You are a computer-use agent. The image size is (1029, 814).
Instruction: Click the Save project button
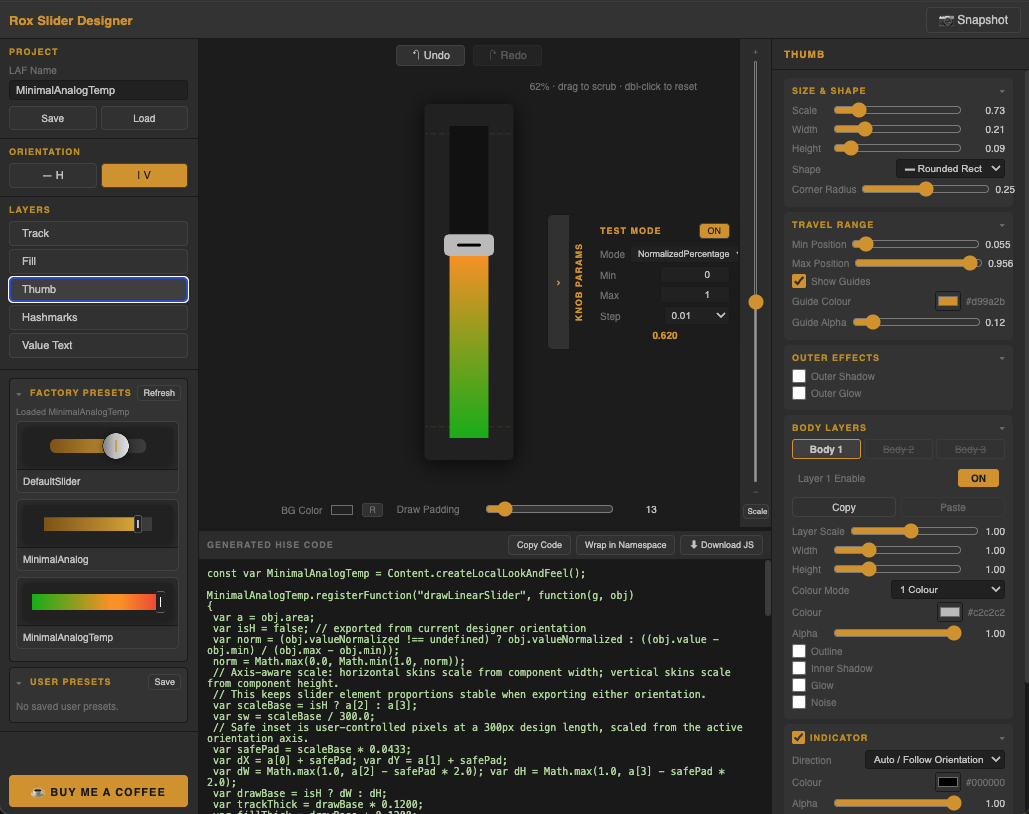click(52, 118)
